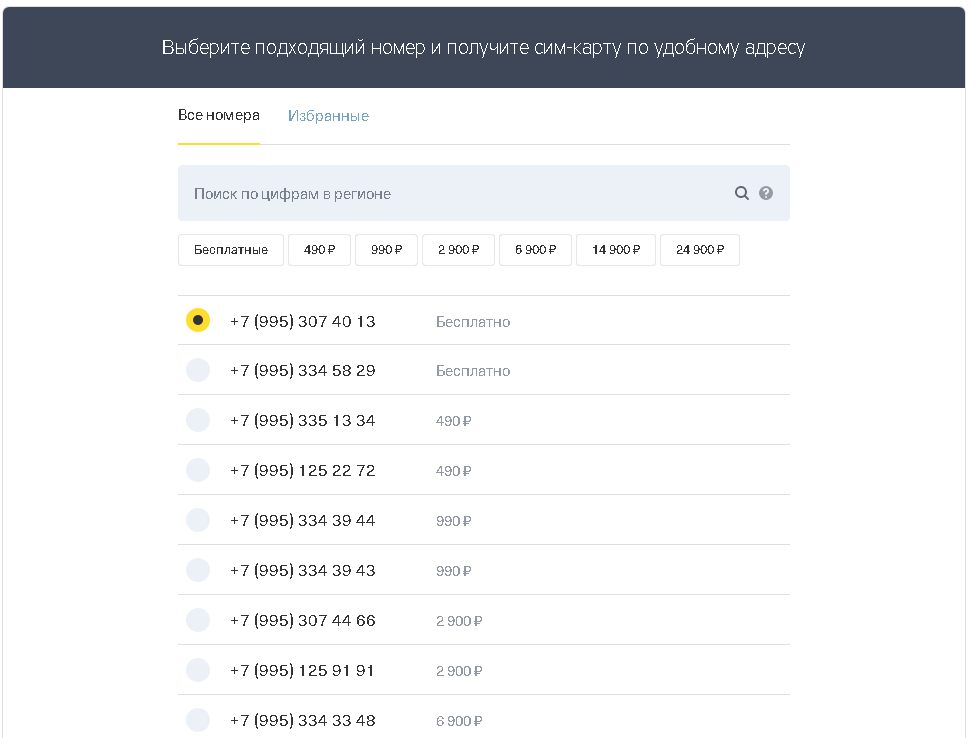This screenshot has height=738, width=976.
Task: Choose number +7 (995) 335 13 34 radio
Action: tap(198, 420)
